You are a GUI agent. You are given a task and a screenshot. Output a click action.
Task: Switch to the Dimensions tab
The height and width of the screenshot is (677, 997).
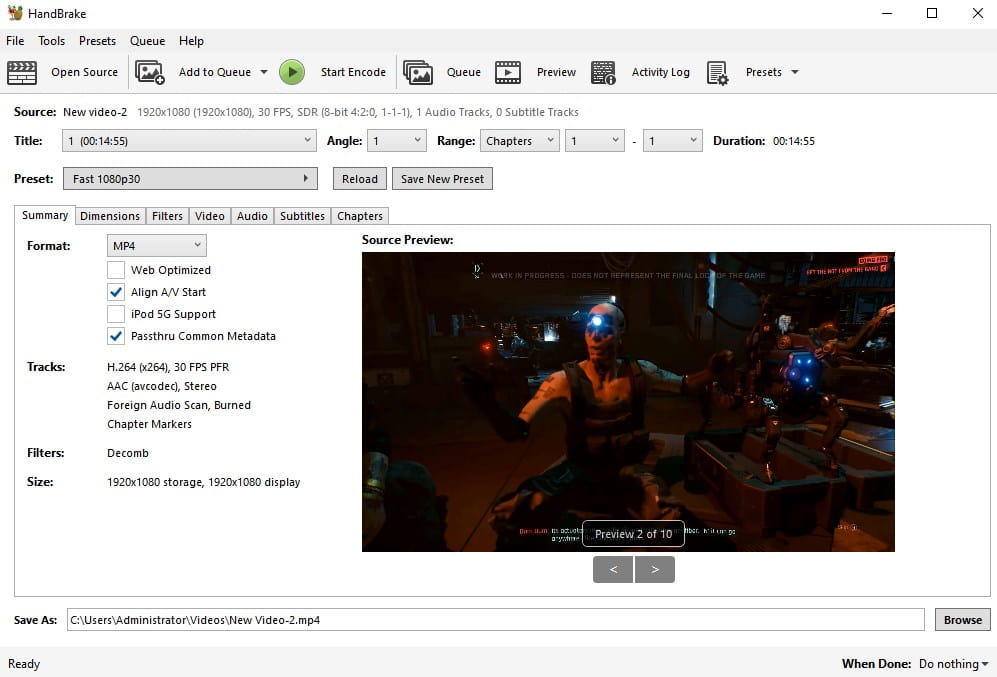click(110, 216)
